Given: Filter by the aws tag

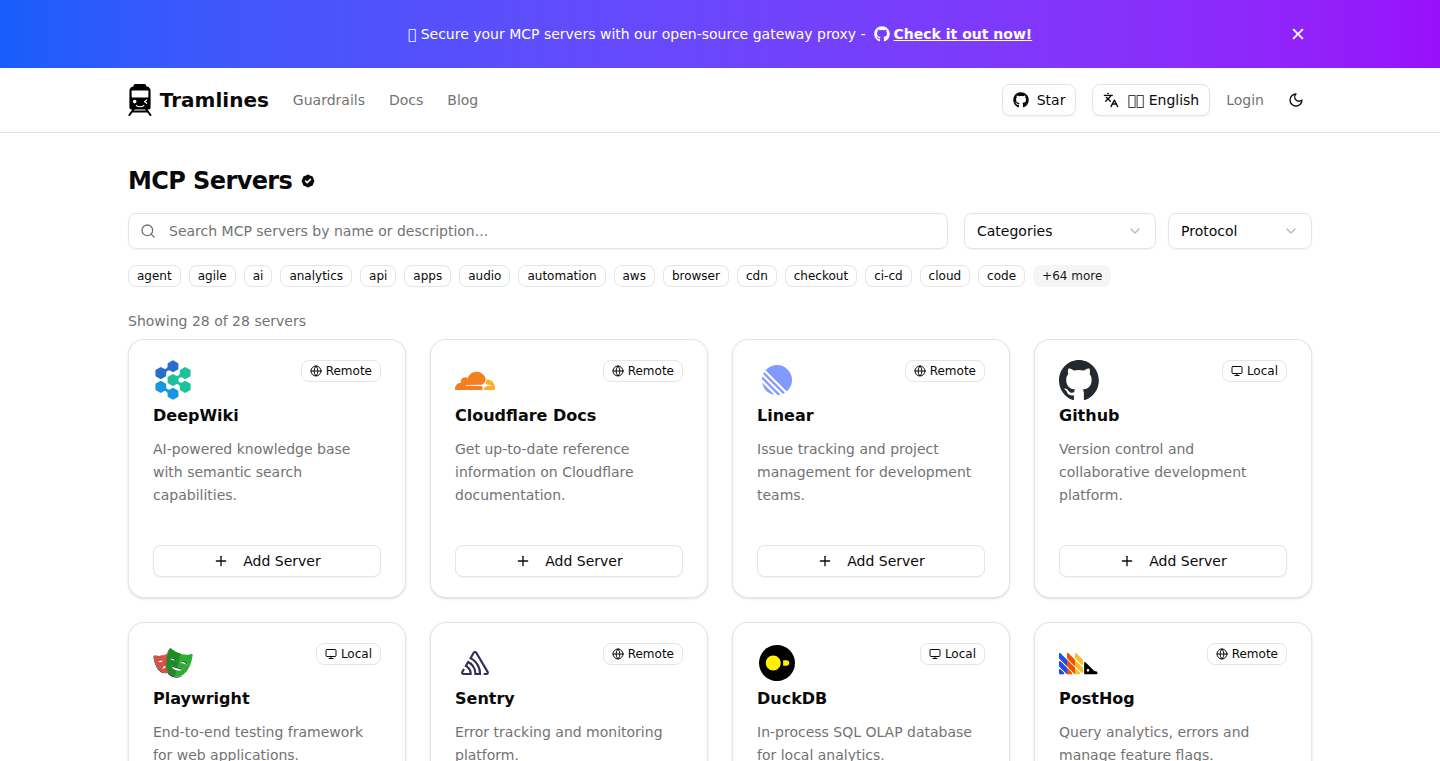Looking at the screenshot, I should coord(635,276).
